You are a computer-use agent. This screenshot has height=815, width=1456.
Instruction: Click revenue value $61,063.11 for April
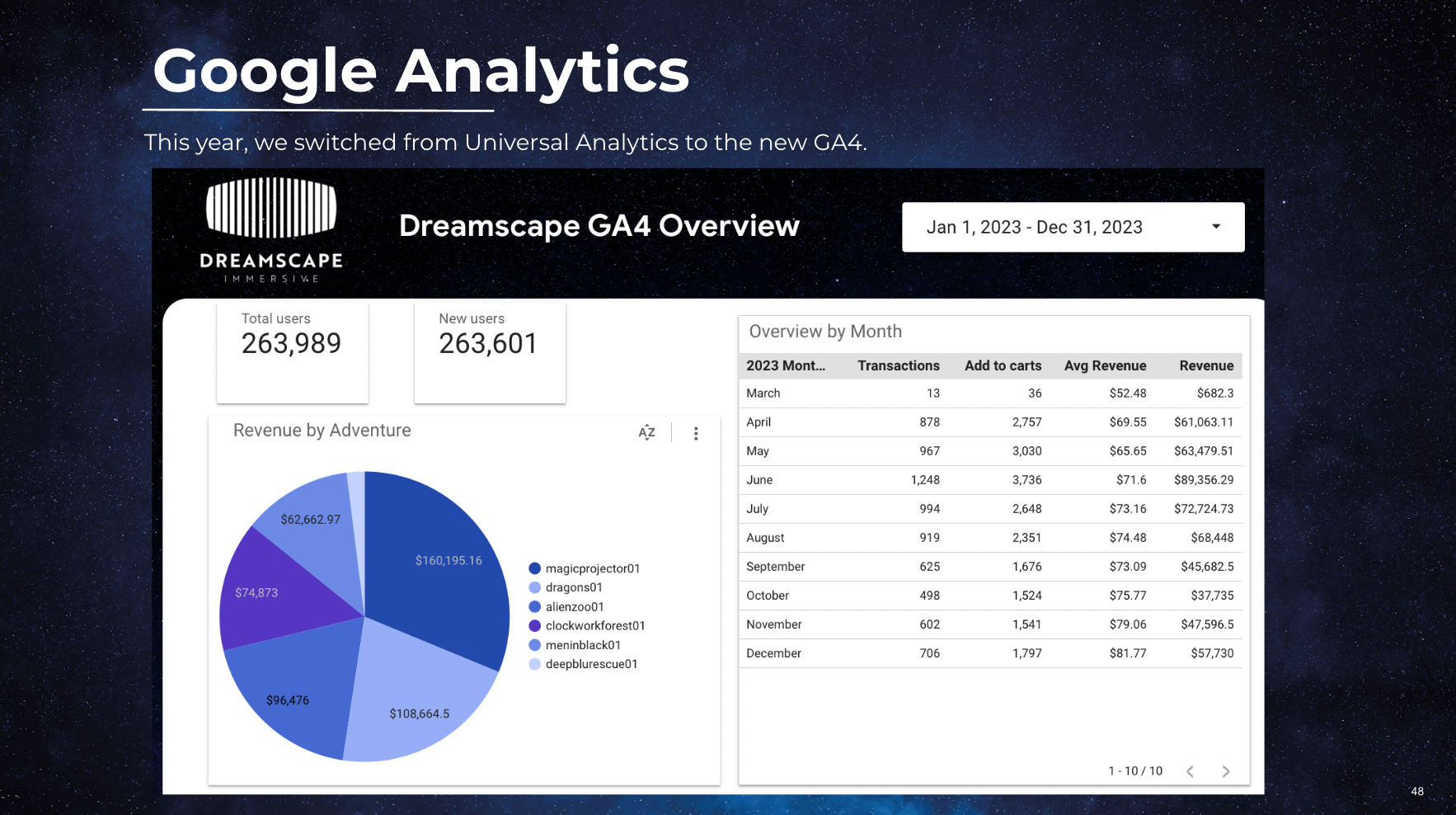(1204, 422)
